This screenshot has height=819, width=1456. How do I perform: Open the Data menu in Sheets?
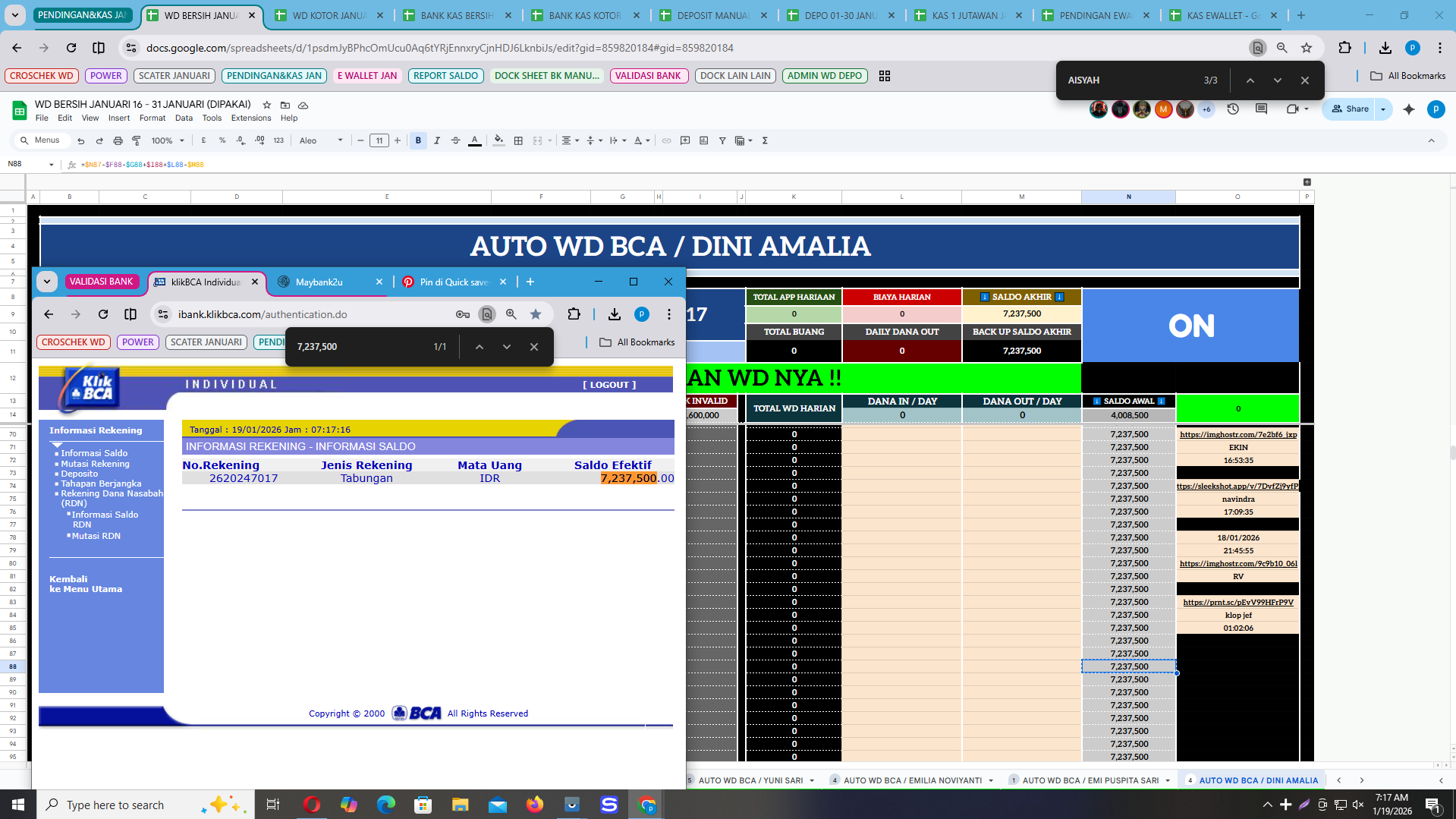[x=184, y=118]
